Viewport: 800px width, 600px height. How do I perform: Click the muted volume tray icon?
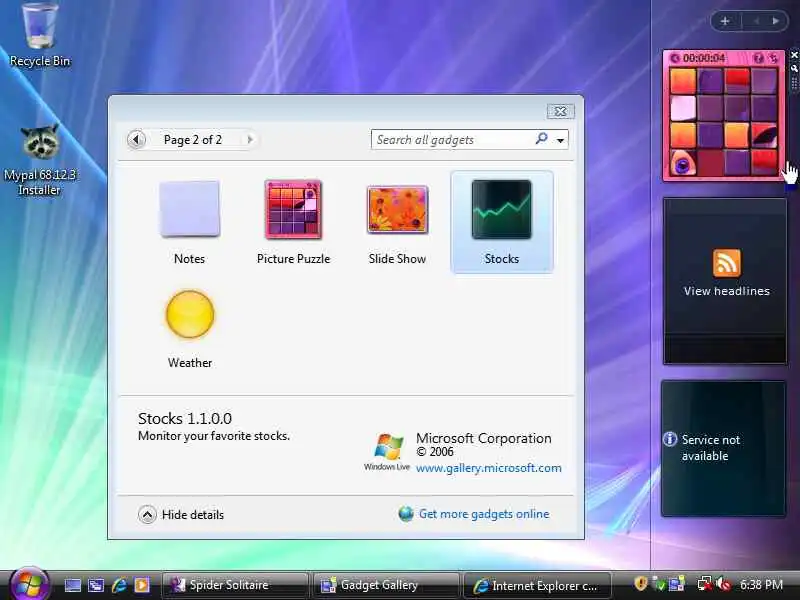723,584
